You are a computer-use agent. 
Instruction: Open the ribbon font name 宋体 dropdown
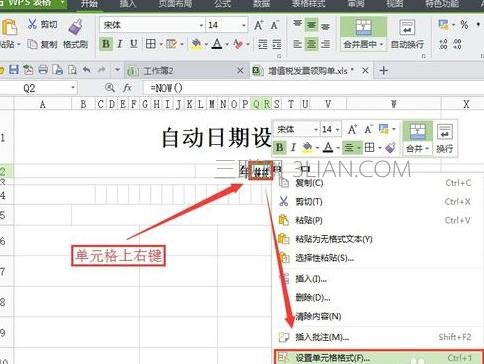201,25
